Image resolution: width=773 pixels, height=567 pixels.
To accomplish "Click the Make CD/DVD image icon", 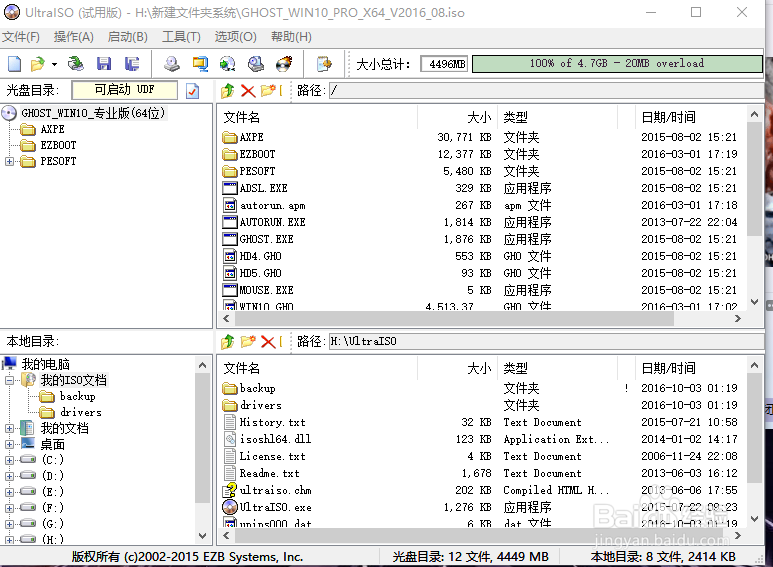I will point(172,64).
